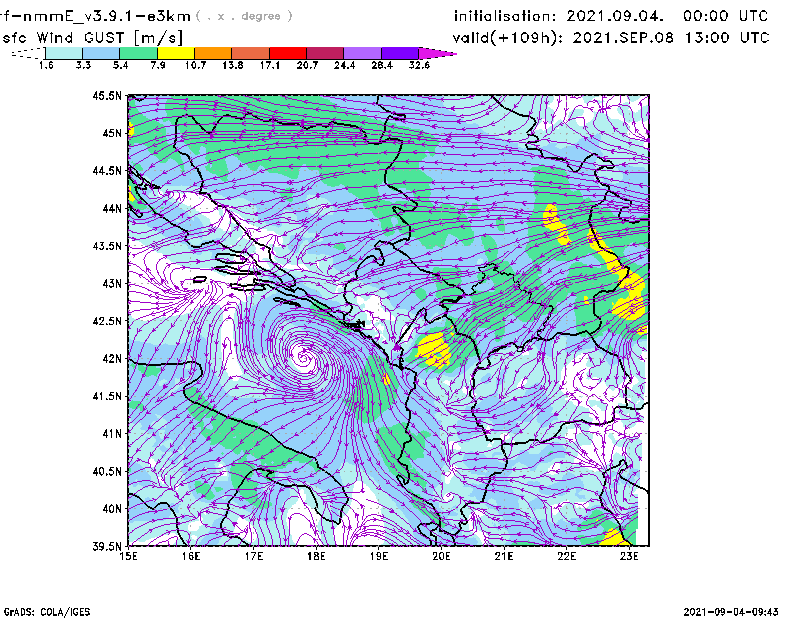The image size is (800, 618).
Task: Select the green 5.4–7.9 legend swatch
Action: (x=138, y=53)
